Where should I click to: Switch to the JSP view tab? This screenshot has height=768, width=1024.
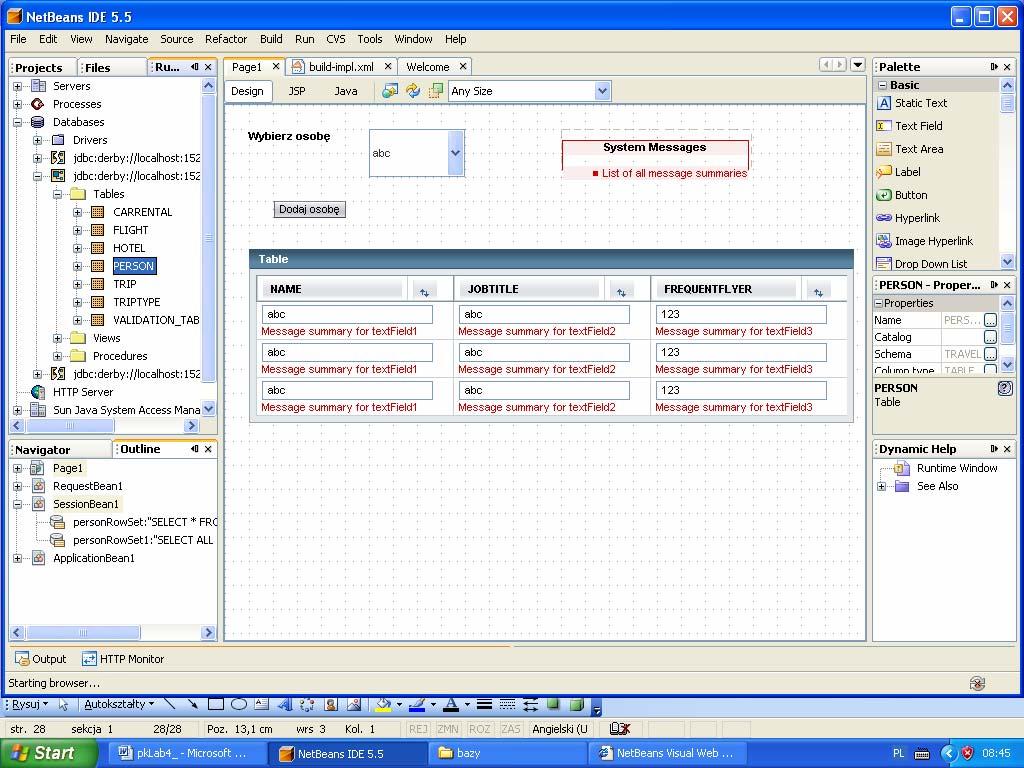pyautogui.click(x=297, y=91)
